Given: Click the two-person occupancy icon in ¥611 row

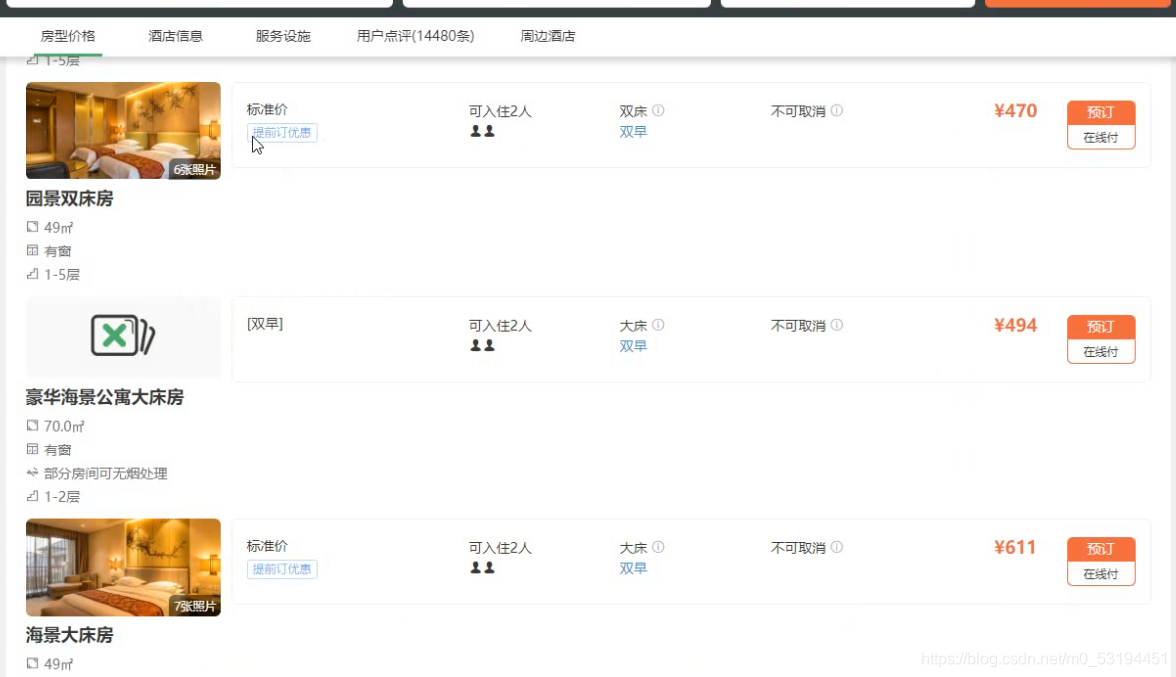Looking at the screenshot, I should 482,568.
